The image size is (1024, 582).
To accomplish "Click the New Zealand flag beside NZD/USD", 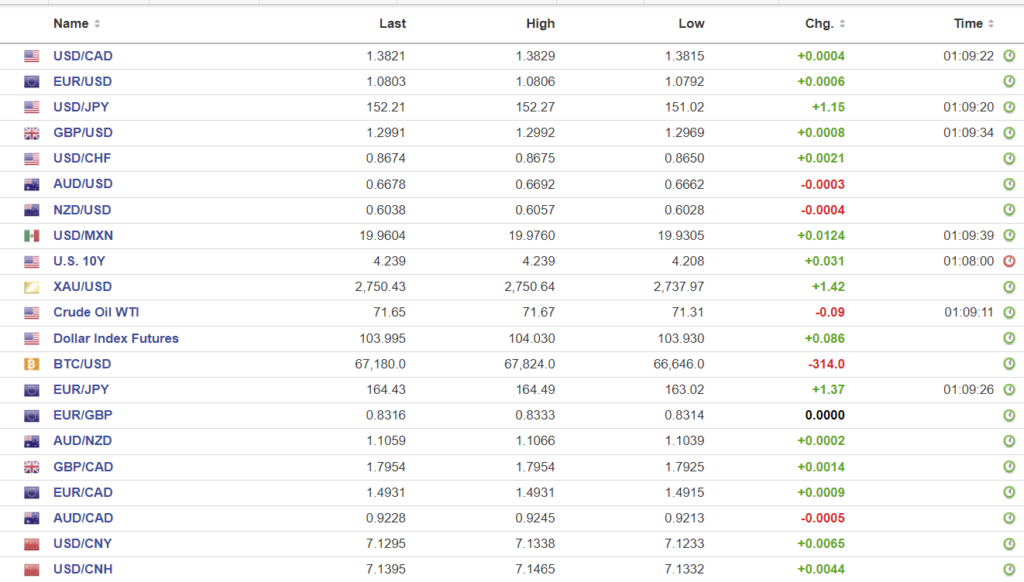I will (32, 210).
